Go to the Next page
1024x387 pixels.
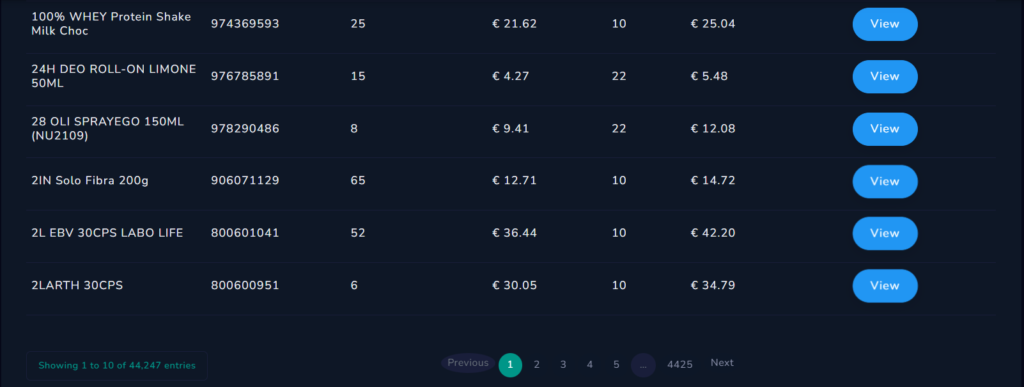point(722,363)
